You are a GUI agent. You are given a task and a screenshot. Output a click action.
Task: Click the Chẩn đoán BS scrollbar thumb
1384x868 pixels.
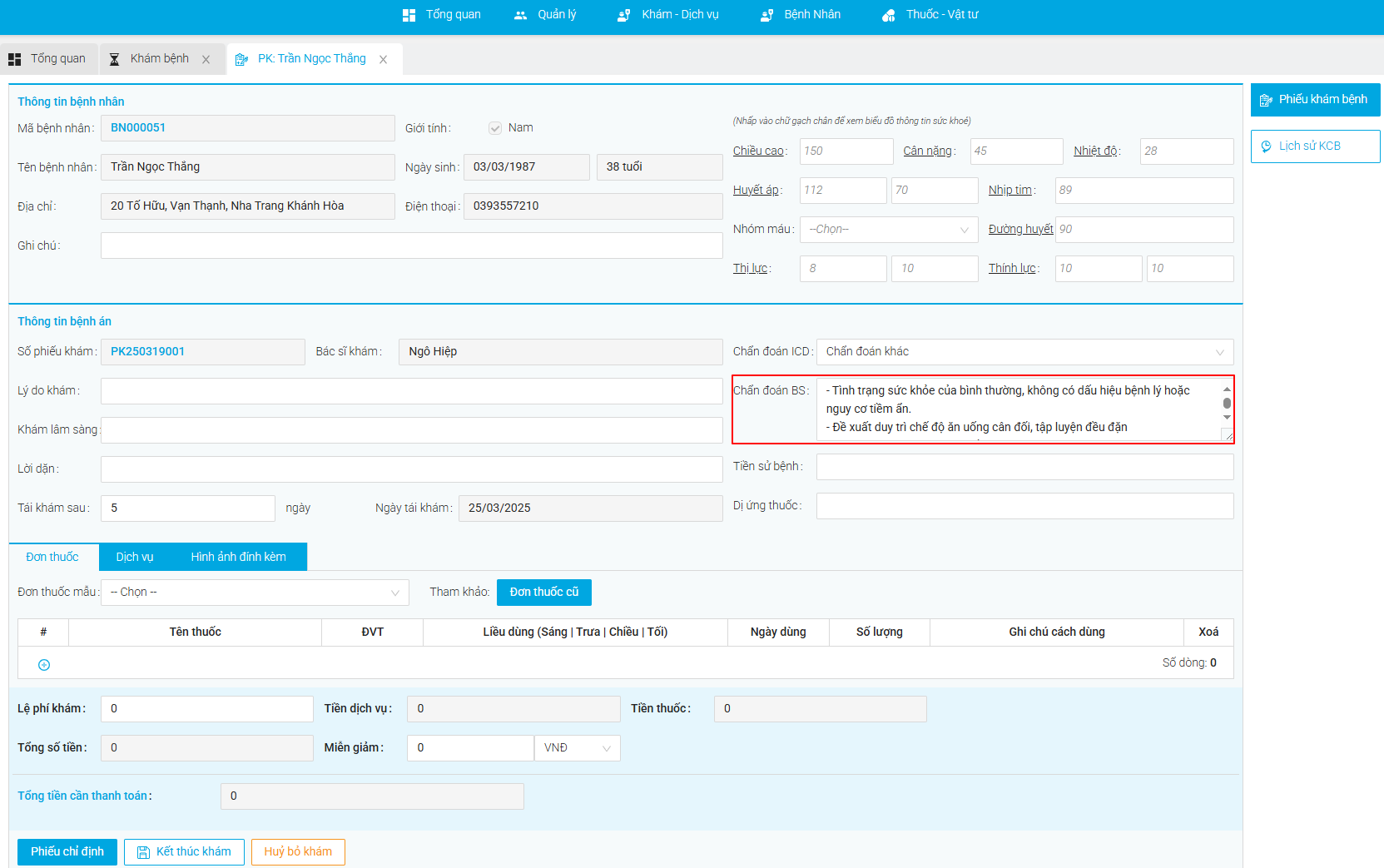(1227, 404)
